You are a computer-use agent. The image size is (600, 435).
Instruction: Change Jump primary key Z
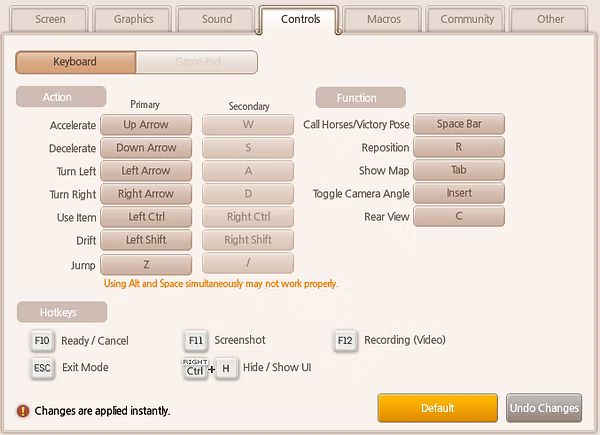[x=146, y=264]
